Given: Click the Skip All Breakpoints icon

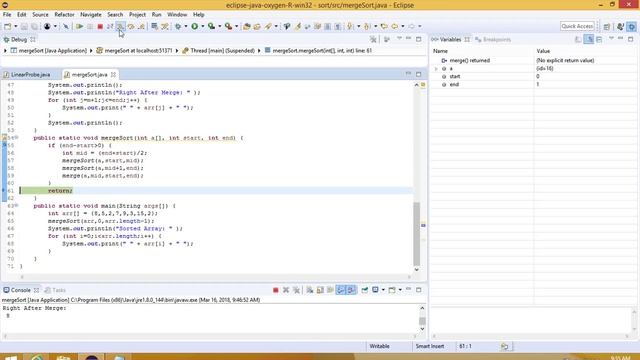Looking at the screenshot, I should coord(66,27).
